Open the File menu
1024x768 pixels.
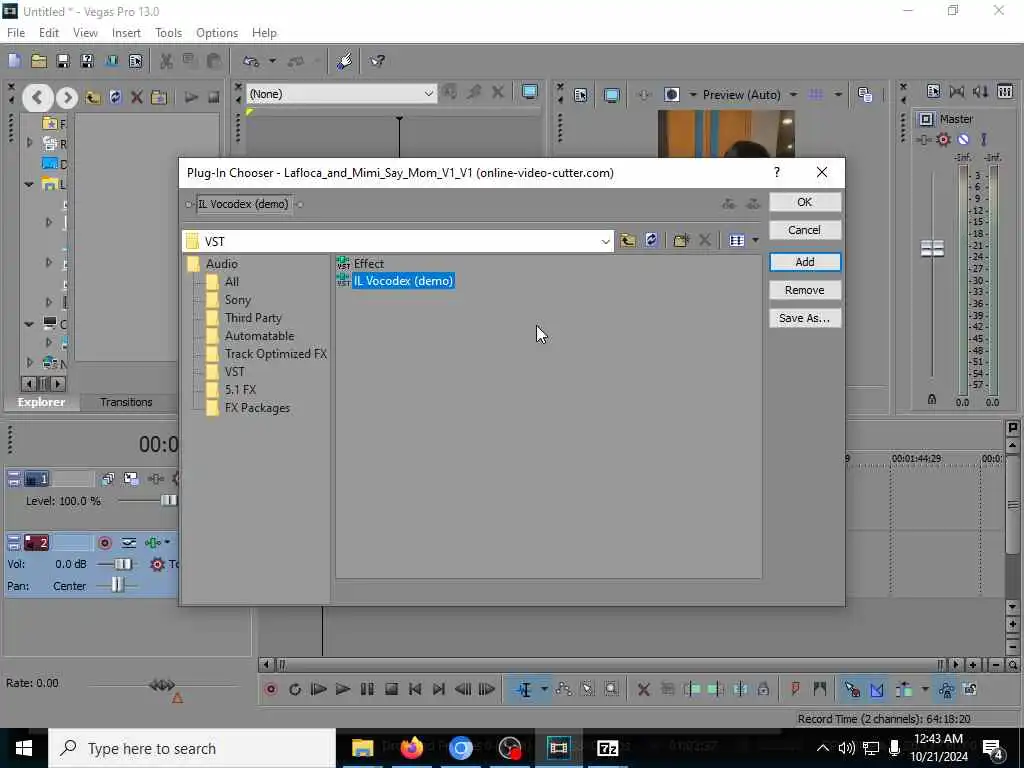(16, 33)
